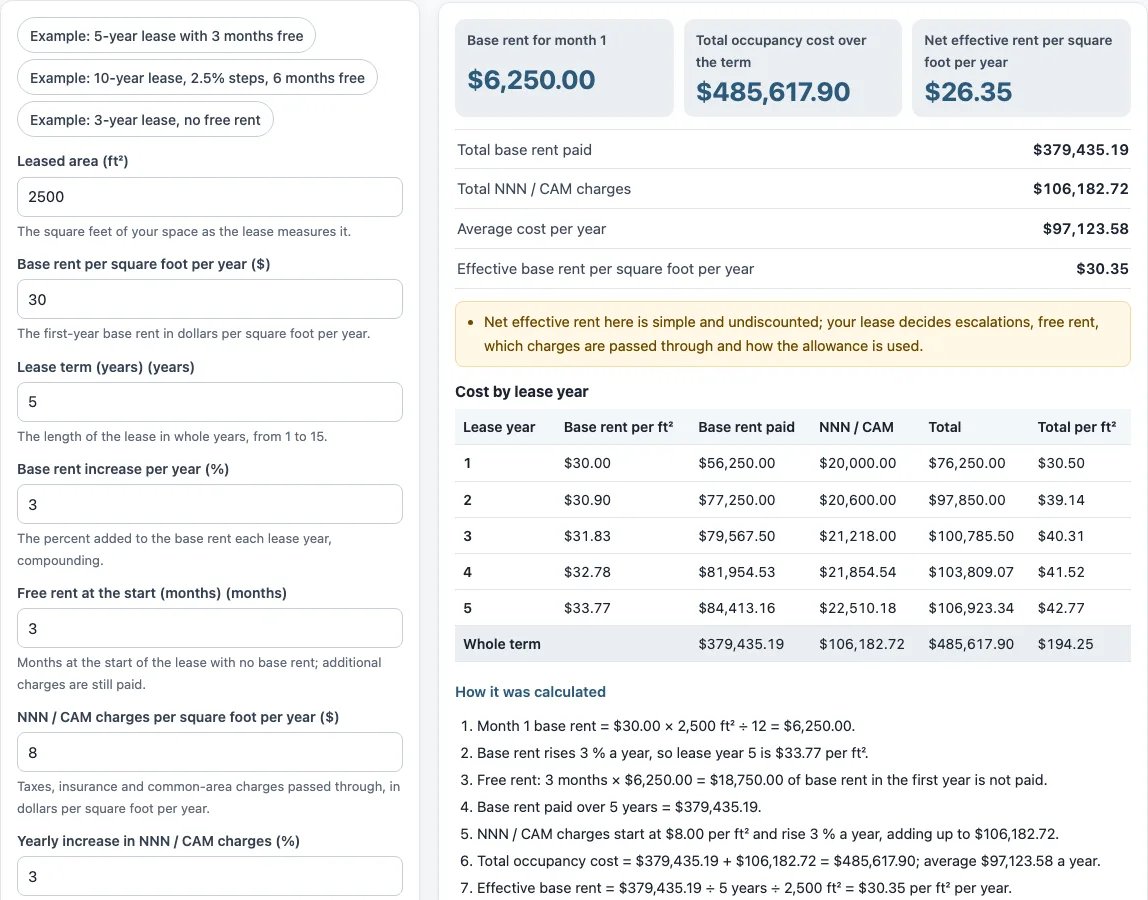Select the net effective rent note text

click(791, 334)
